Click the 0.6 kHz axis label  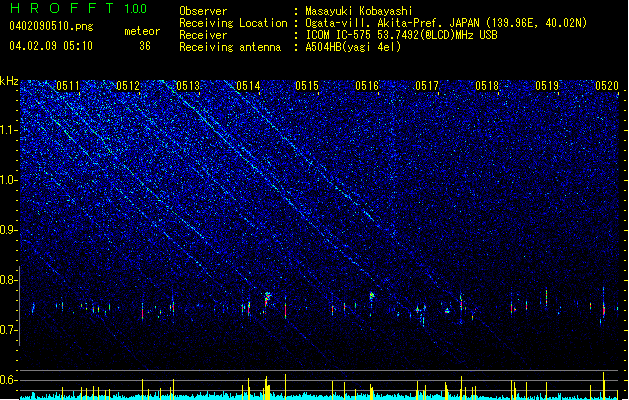click(x=9, y=380)
